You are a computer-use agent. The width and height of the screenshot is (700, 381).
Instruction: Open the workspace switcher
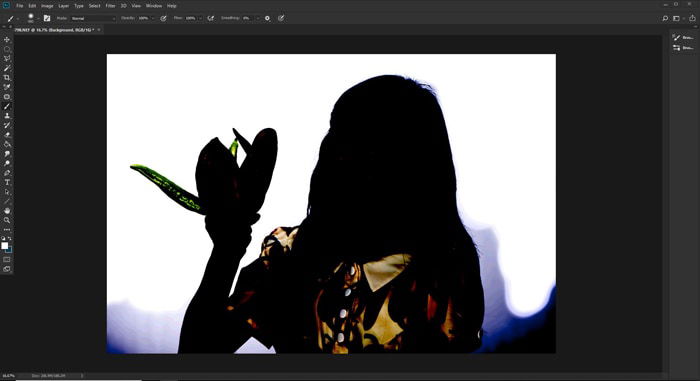tap(677, 18)
